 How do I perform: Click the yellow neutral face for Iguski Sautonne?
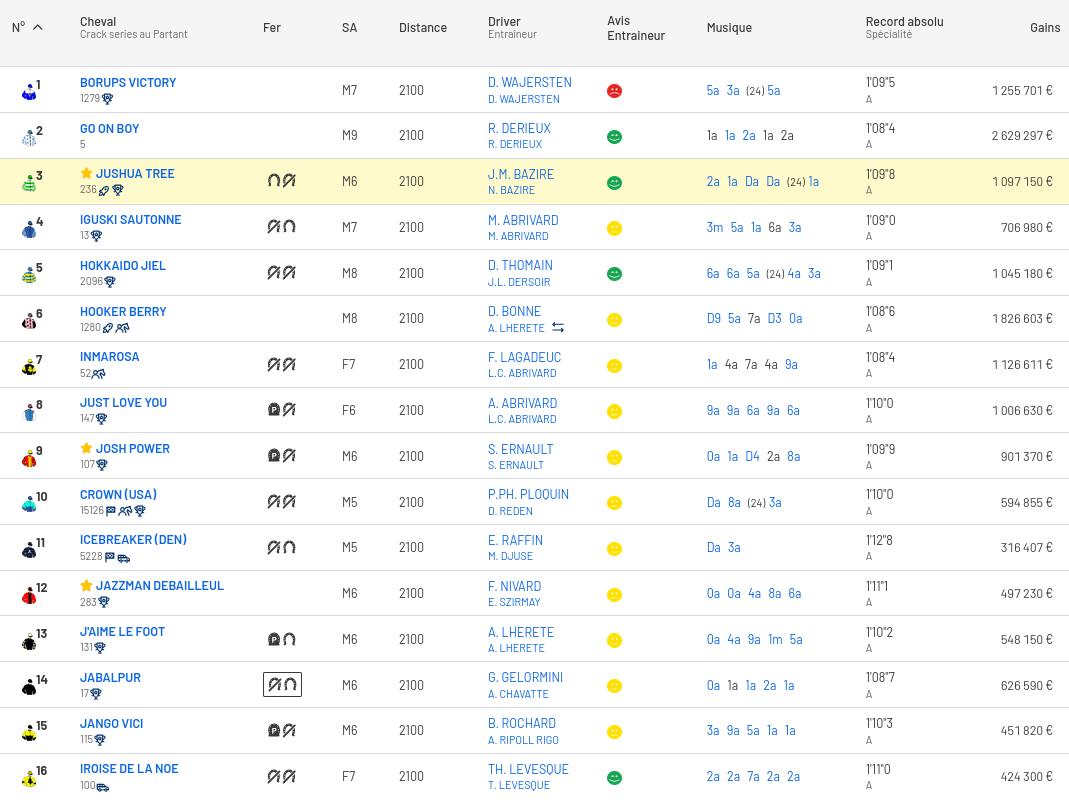coord(614,229)
